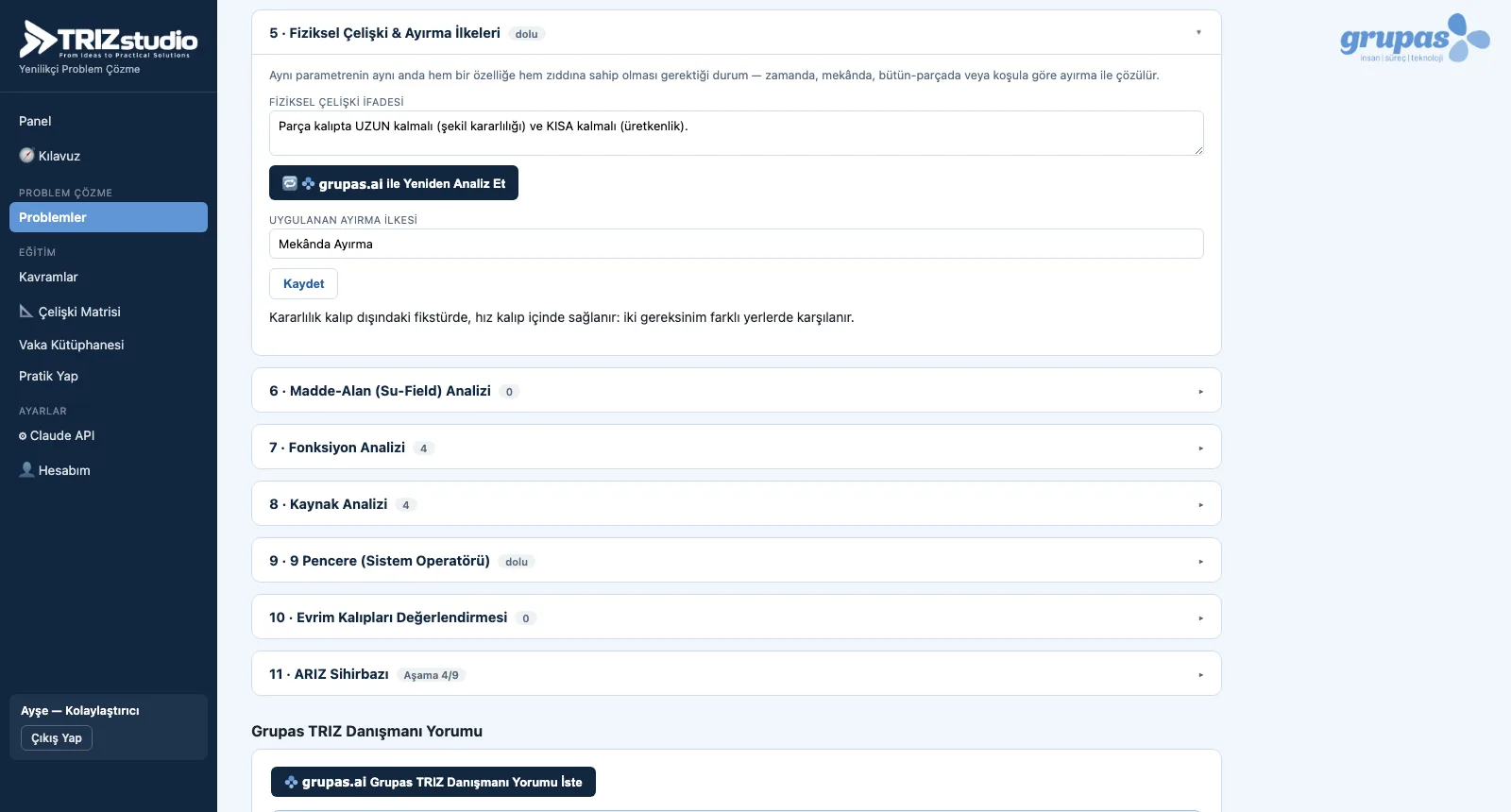Click the refresh icon in Yeniden Analiz Et button

(x=290, y=183)
